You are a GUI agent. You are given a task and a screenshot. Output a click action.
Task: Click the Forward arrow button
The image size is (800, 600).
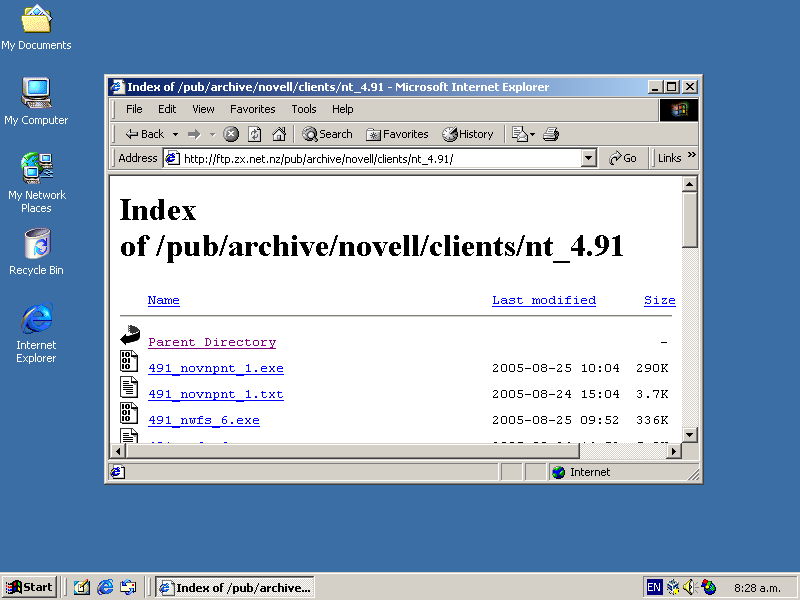click(x=194, y=134)
